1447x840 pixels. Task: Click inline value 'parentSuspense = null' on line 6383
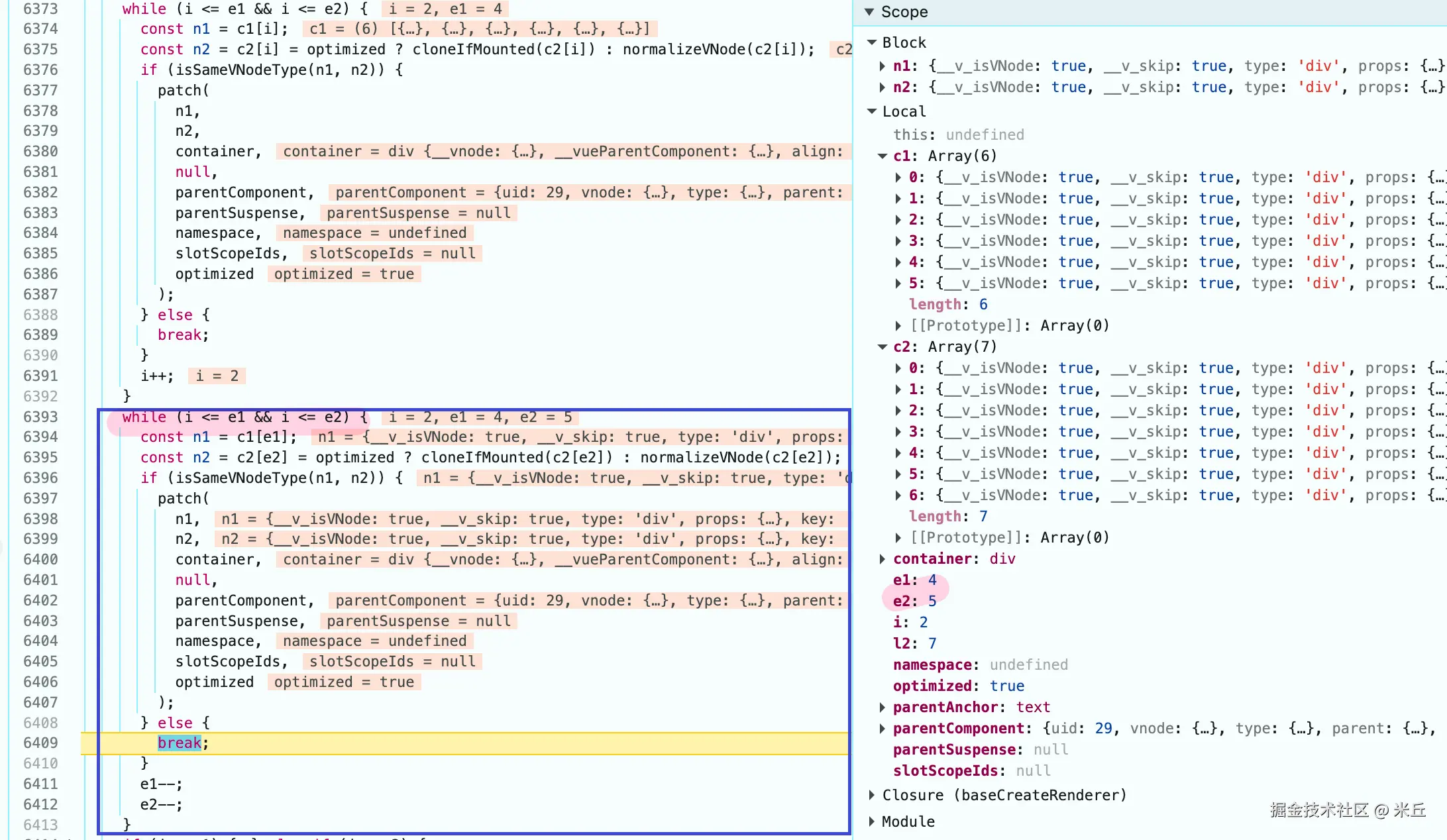(419, 213)
